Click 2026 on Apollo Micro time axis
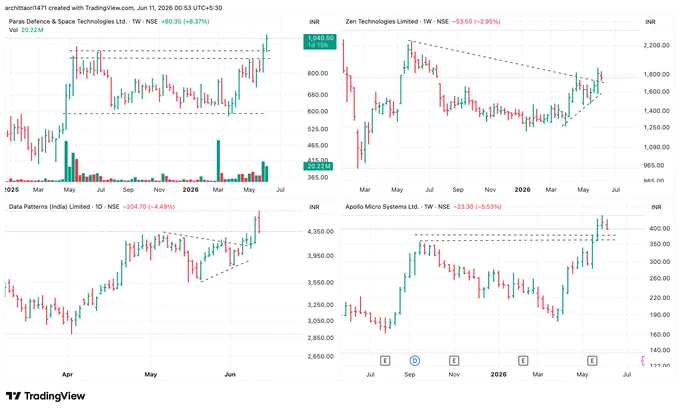 click(498, 374)
